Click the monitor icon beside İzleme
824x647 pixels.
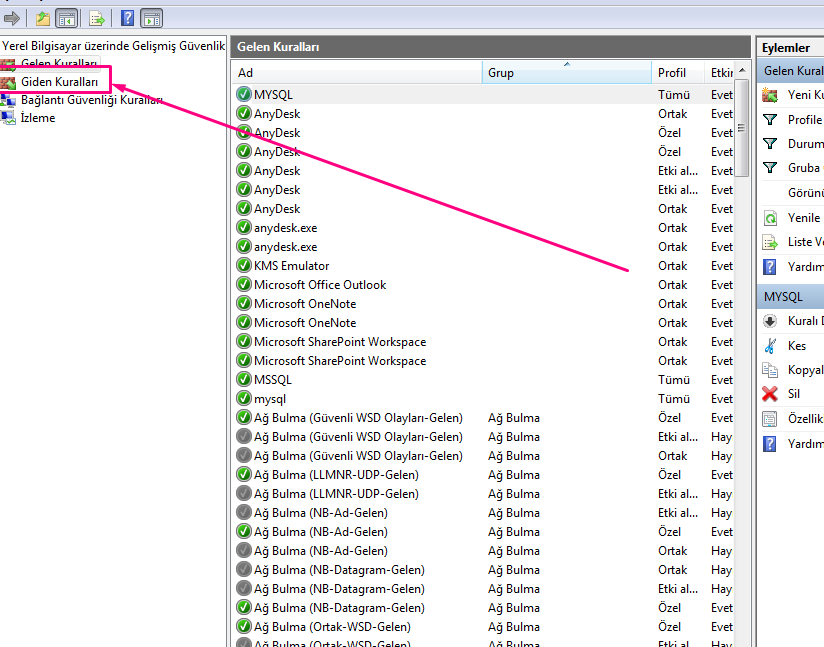8,118
